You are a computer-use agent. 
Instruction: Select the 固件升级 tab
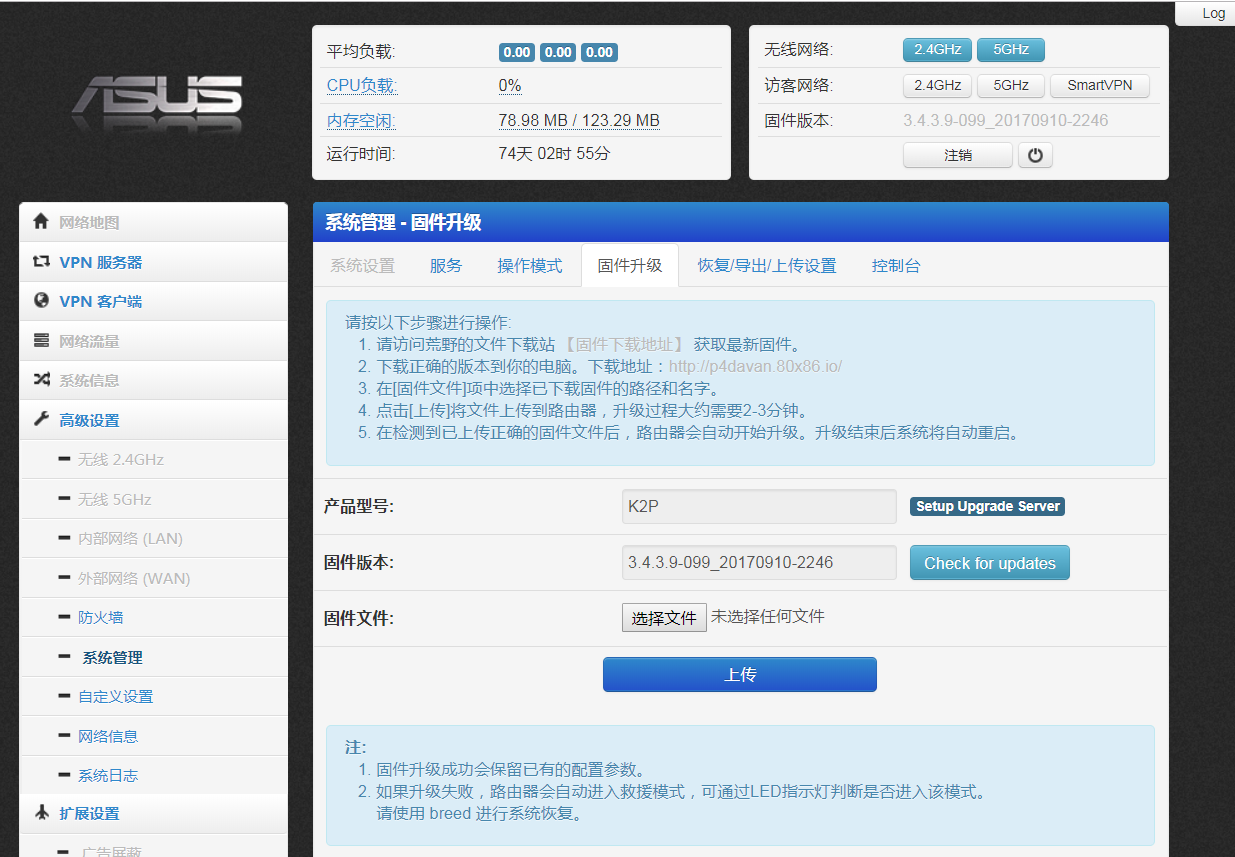click(x=630, y=265)
